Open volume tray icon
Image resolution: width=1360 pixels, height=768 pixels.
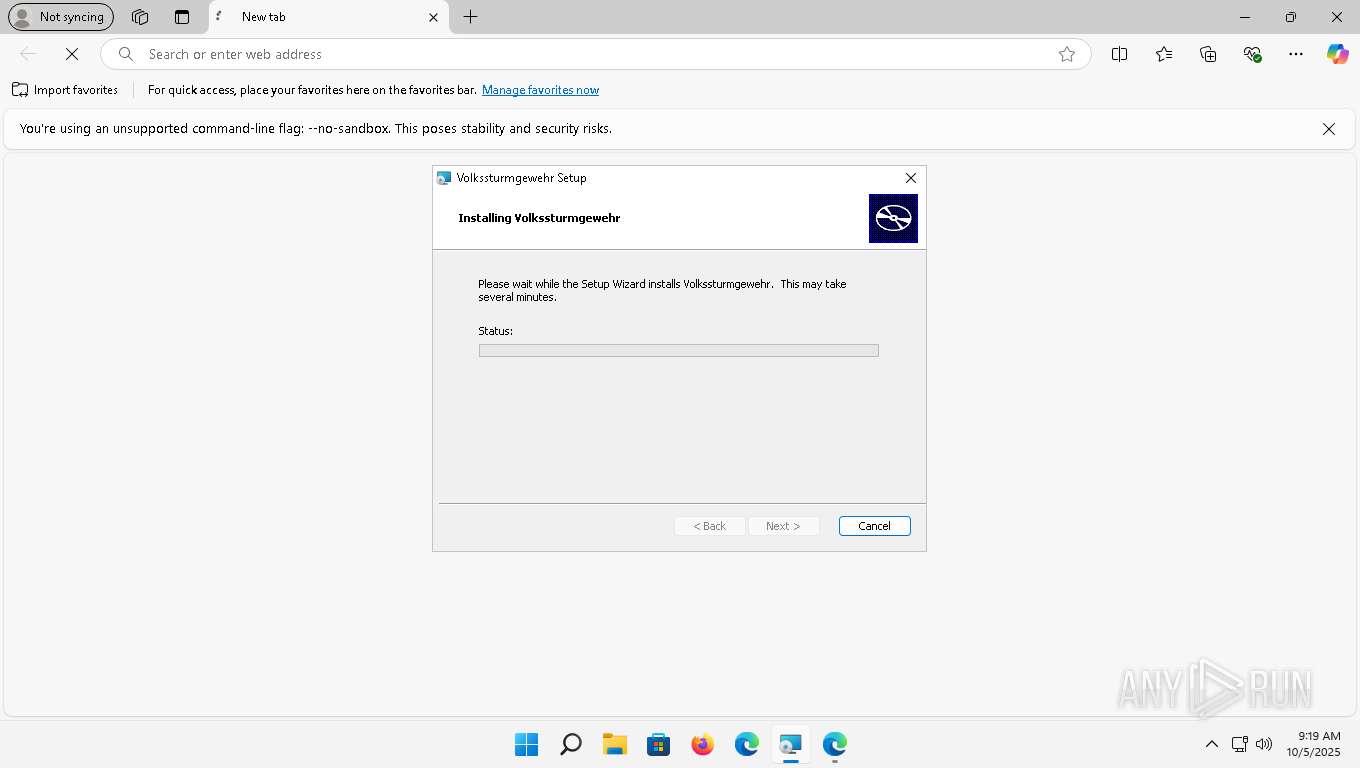click(1263, 744)
